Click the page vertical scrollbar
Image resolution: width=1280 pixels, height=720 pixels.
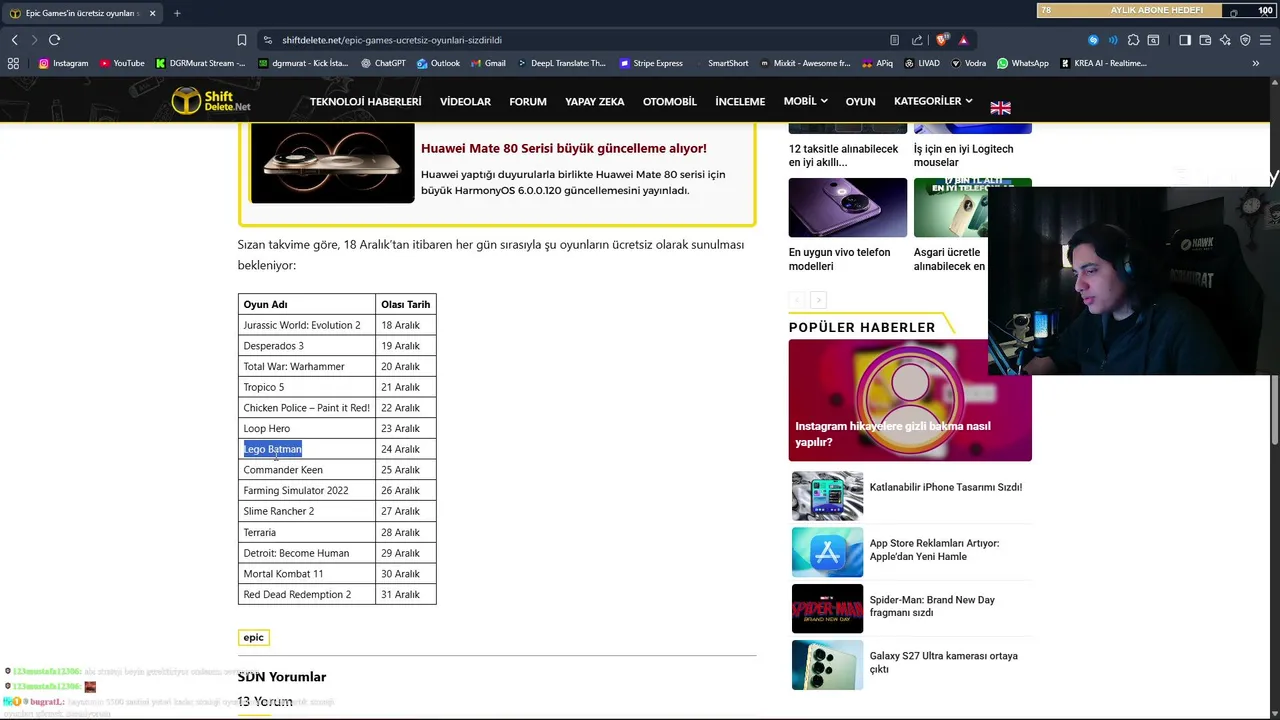[1275, 411]
